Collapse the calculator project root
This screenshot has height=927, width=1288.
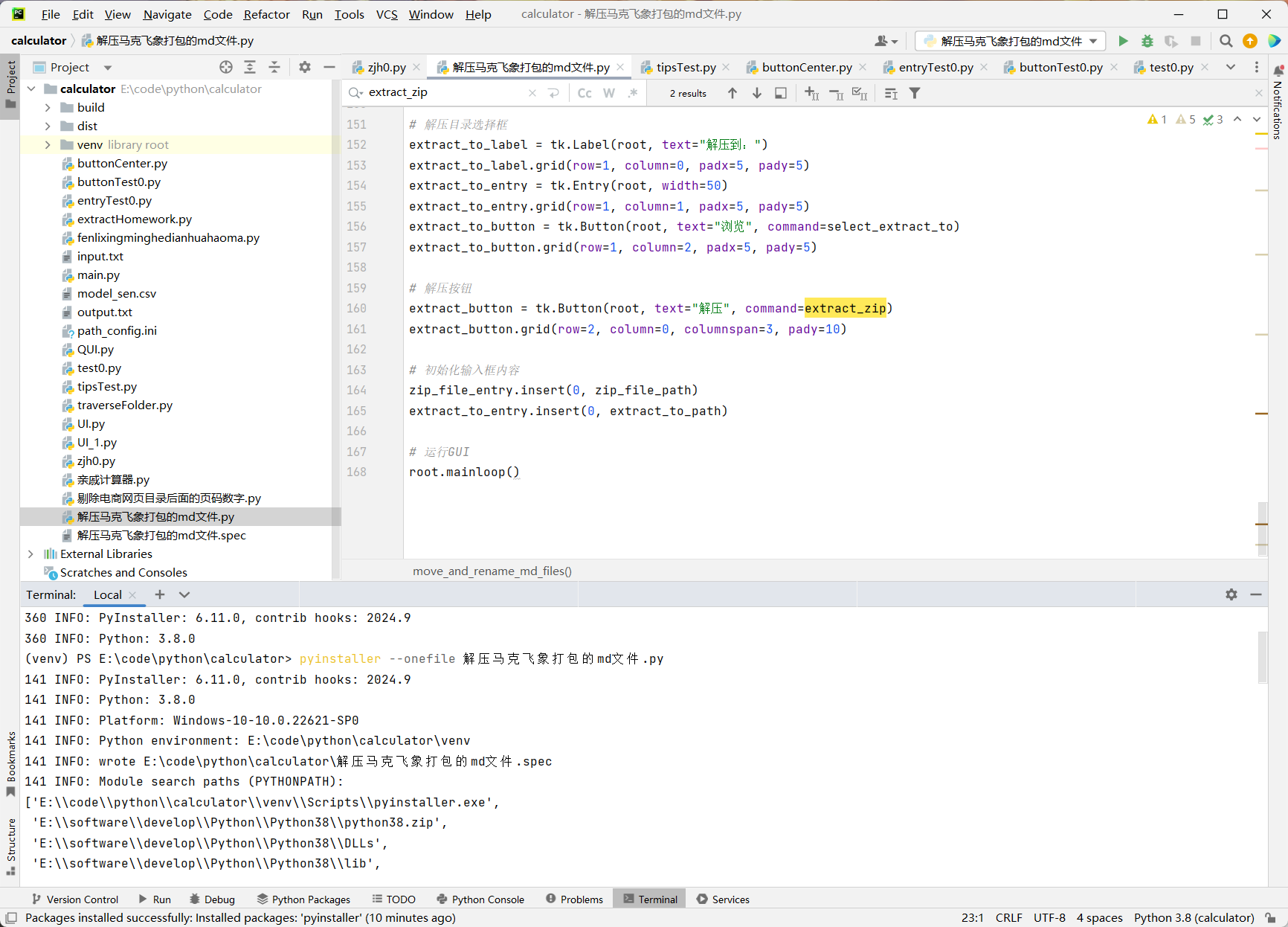(31, 89)
